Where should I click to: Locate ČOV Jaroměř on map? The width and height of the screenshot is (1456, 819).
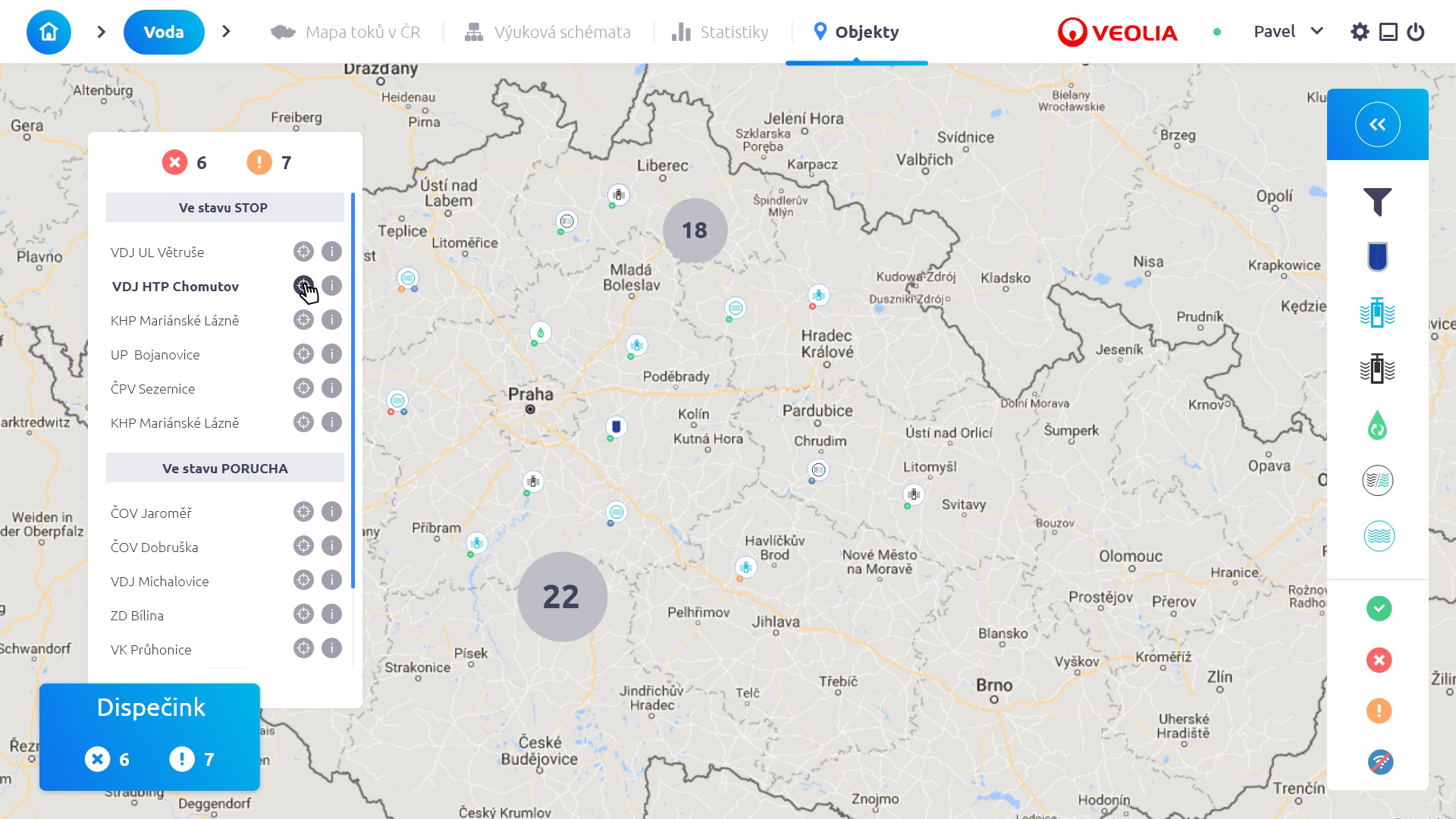pyautogui.click(x=303, y=512)
